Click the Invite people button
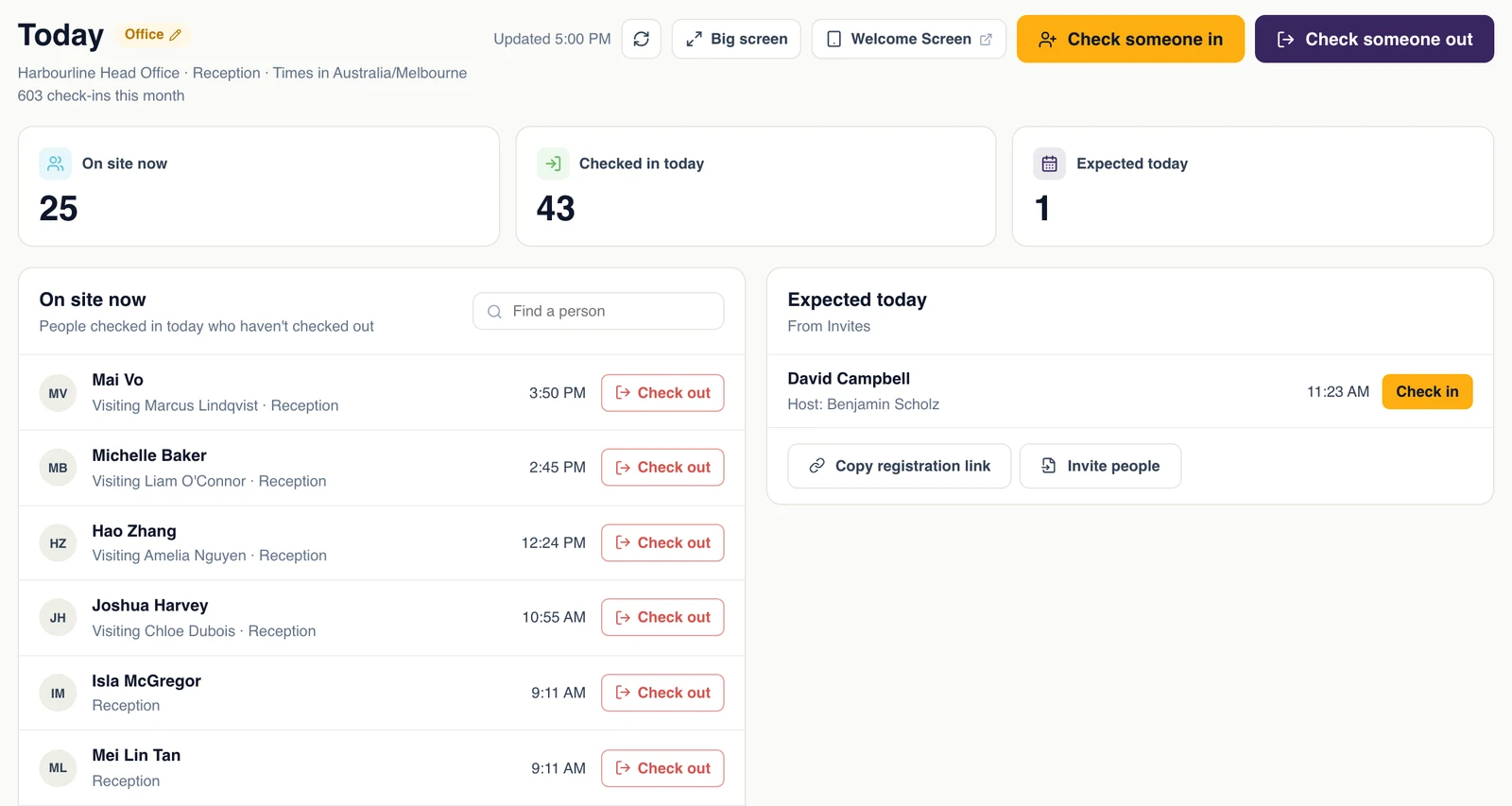The height and width of the screenshot is (806, 1512). point(1100,466)
